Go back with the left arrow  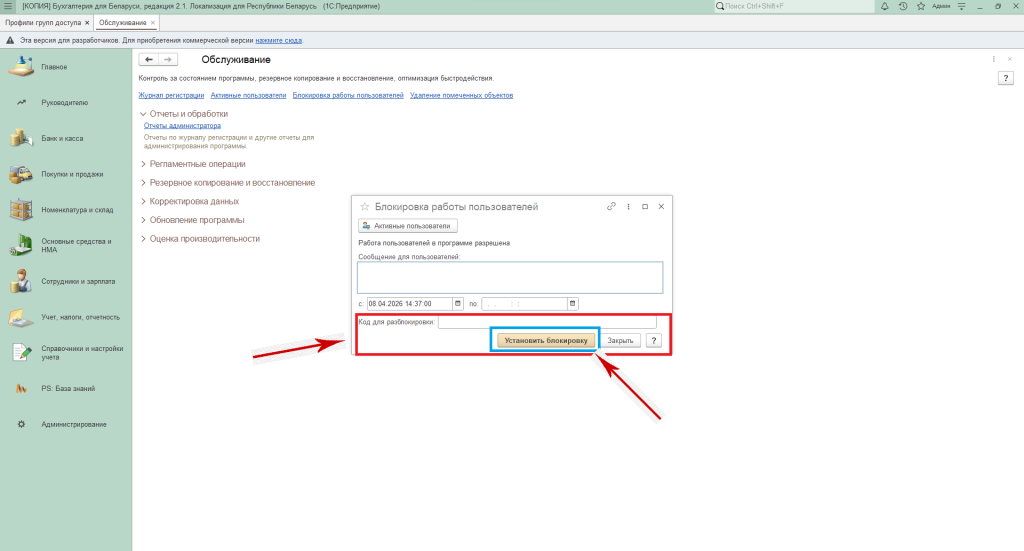[150, 60]
